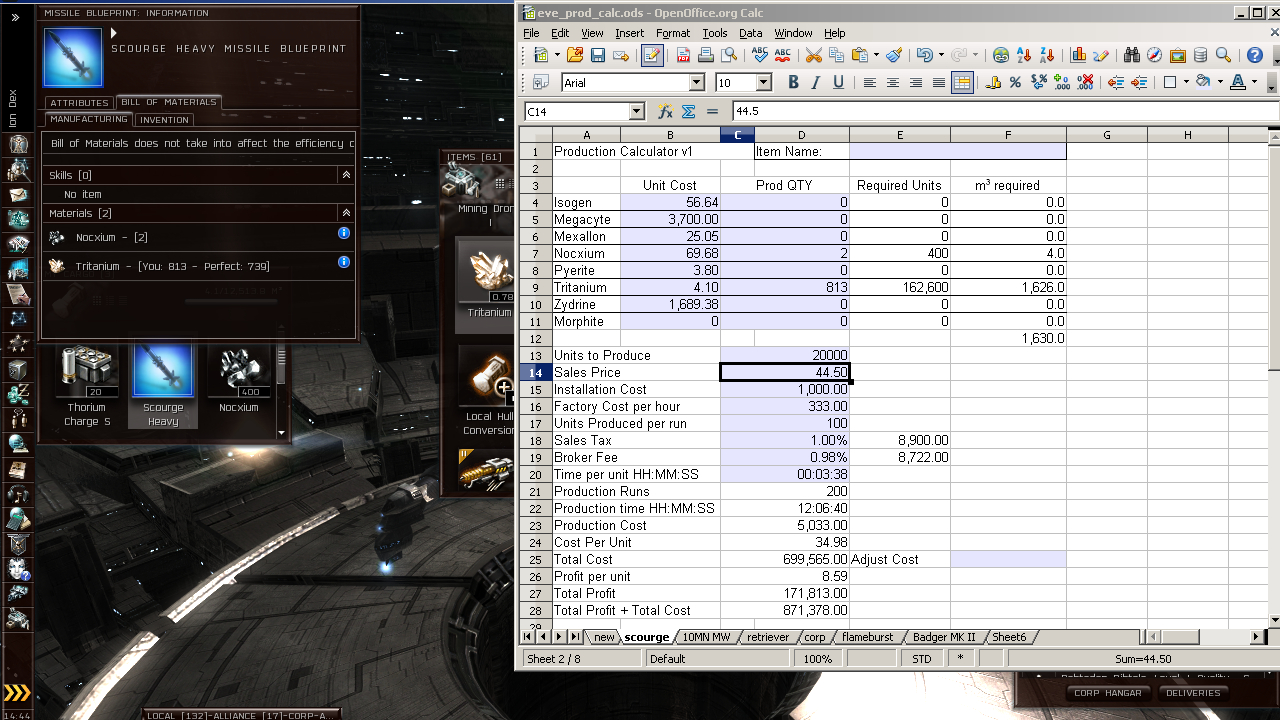Toggle bold formatting
Image resolution: width=1280 pixels, height=720 pixels.
(793, 82)
